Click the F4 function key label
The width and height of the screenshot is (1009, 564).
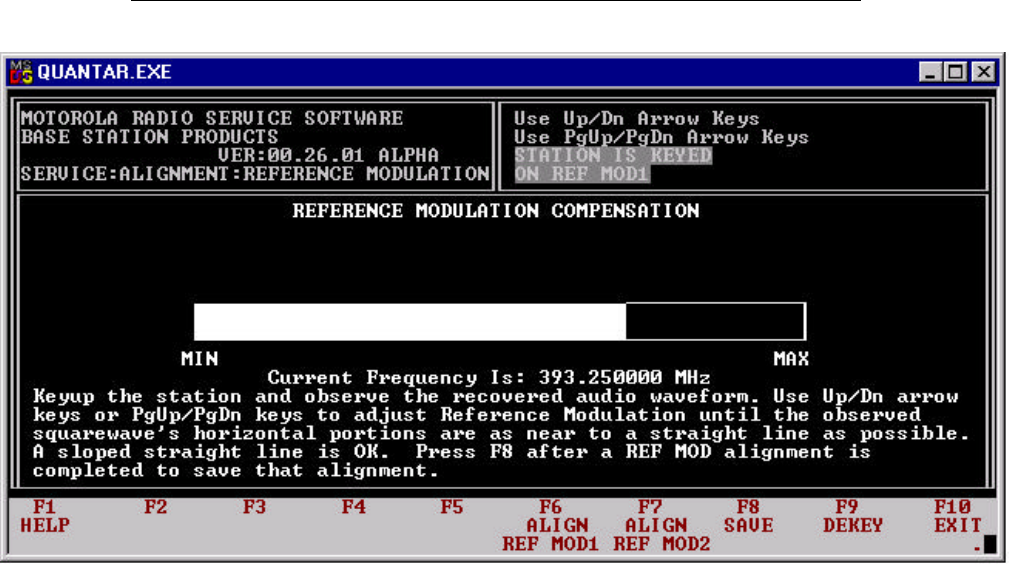353,507
